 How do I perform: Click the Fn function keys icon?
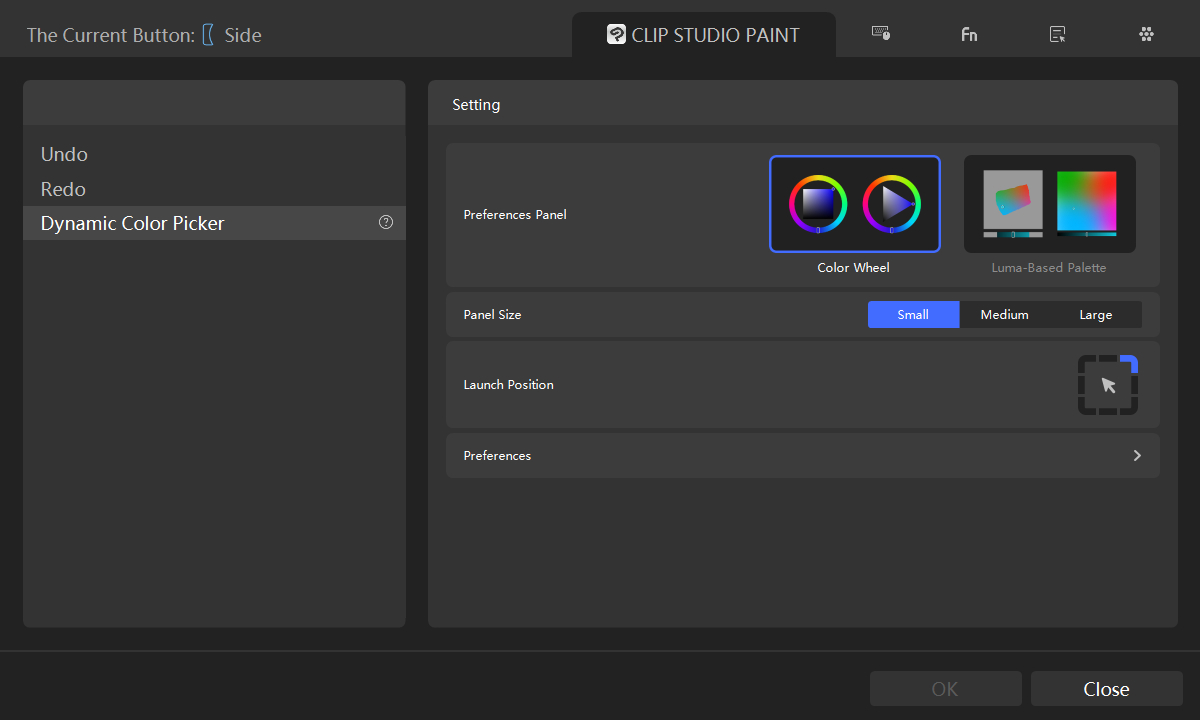point(968,33)
